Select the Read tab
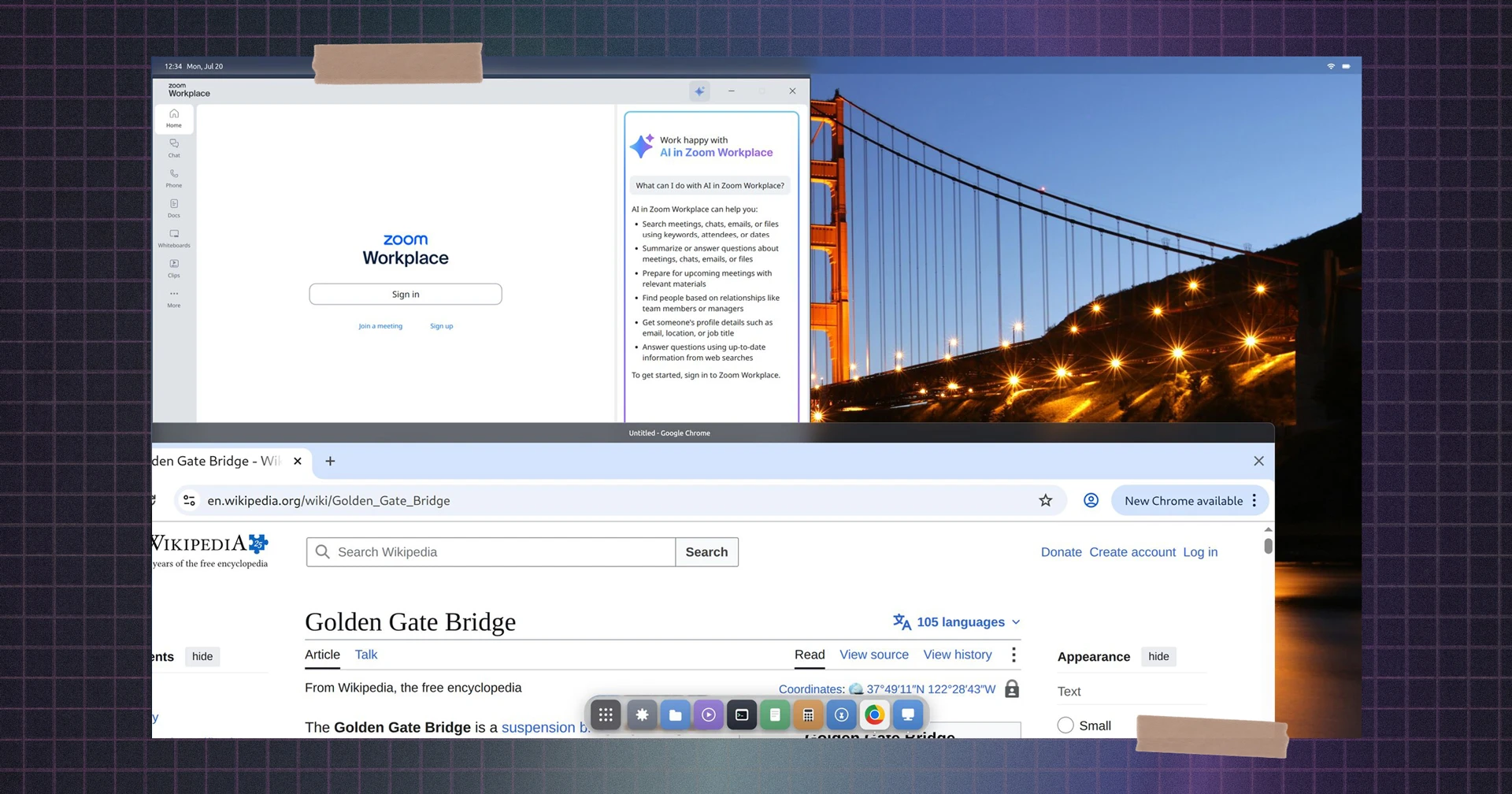1512x794 pixels. click(x=810, y=655)
